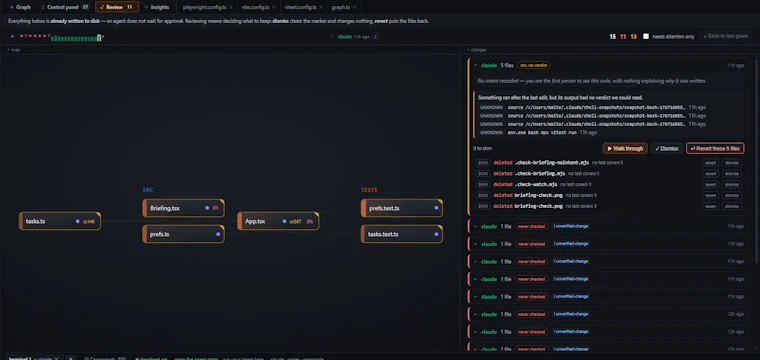Click the cx146 complexity badge on tasks.ts
Screen dimensions: 760x360
(89, 221)
